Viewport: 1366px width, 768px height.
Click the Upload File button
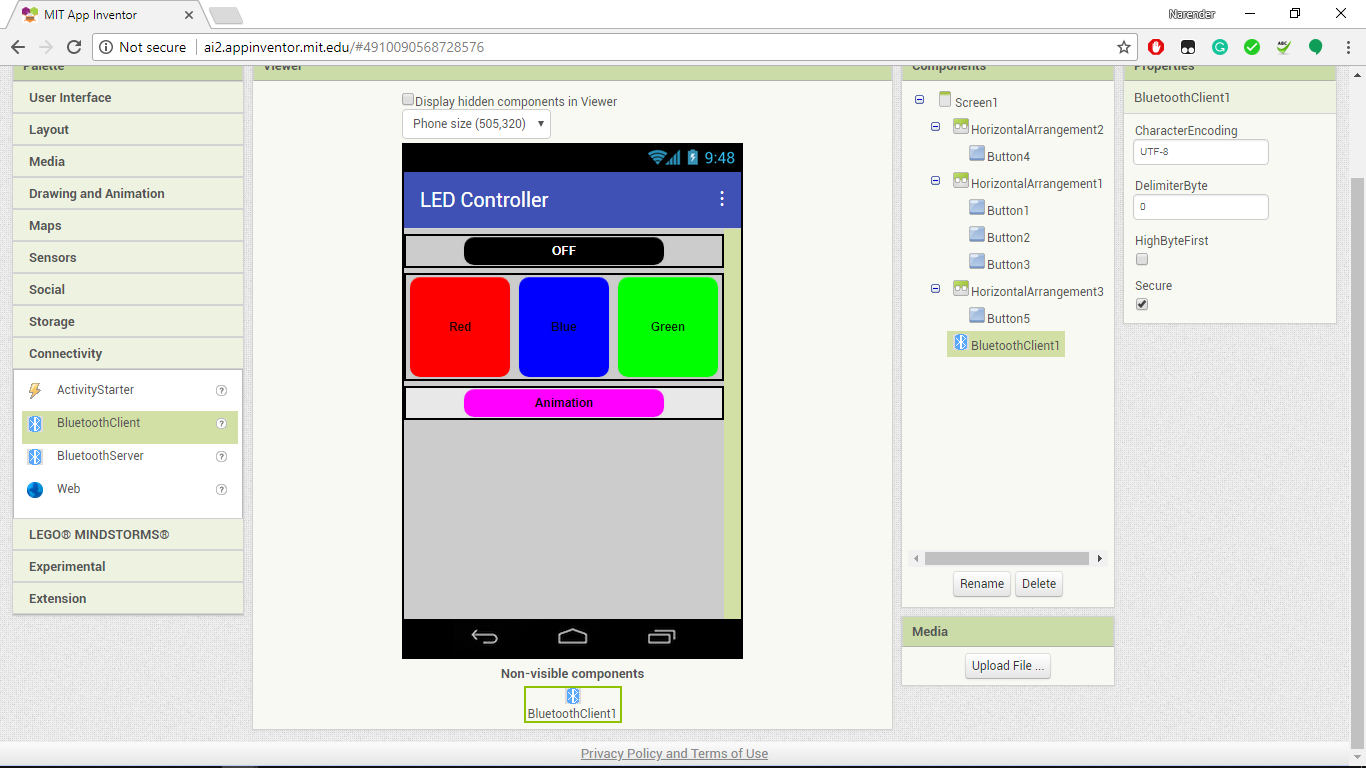(1008, 666)
